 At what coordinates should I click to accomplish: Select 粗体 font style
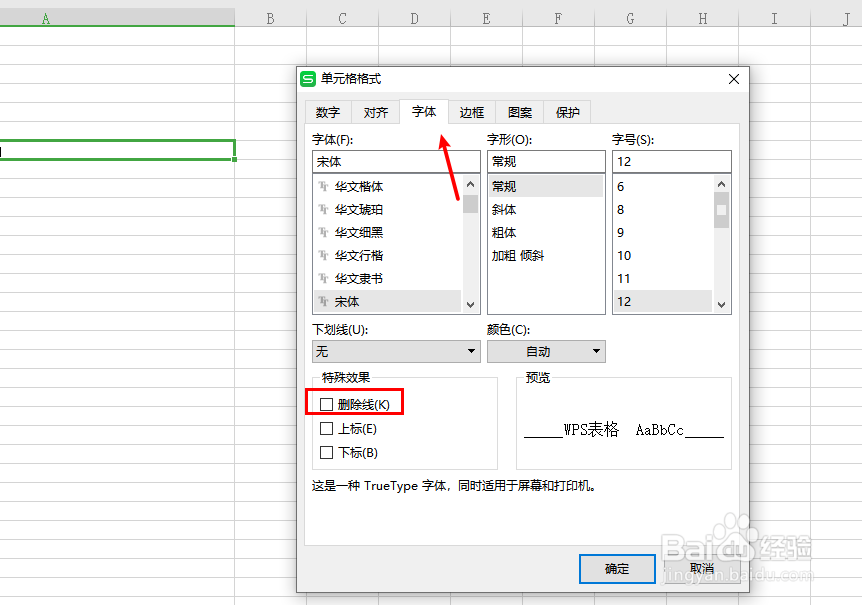tap(546, 233)
